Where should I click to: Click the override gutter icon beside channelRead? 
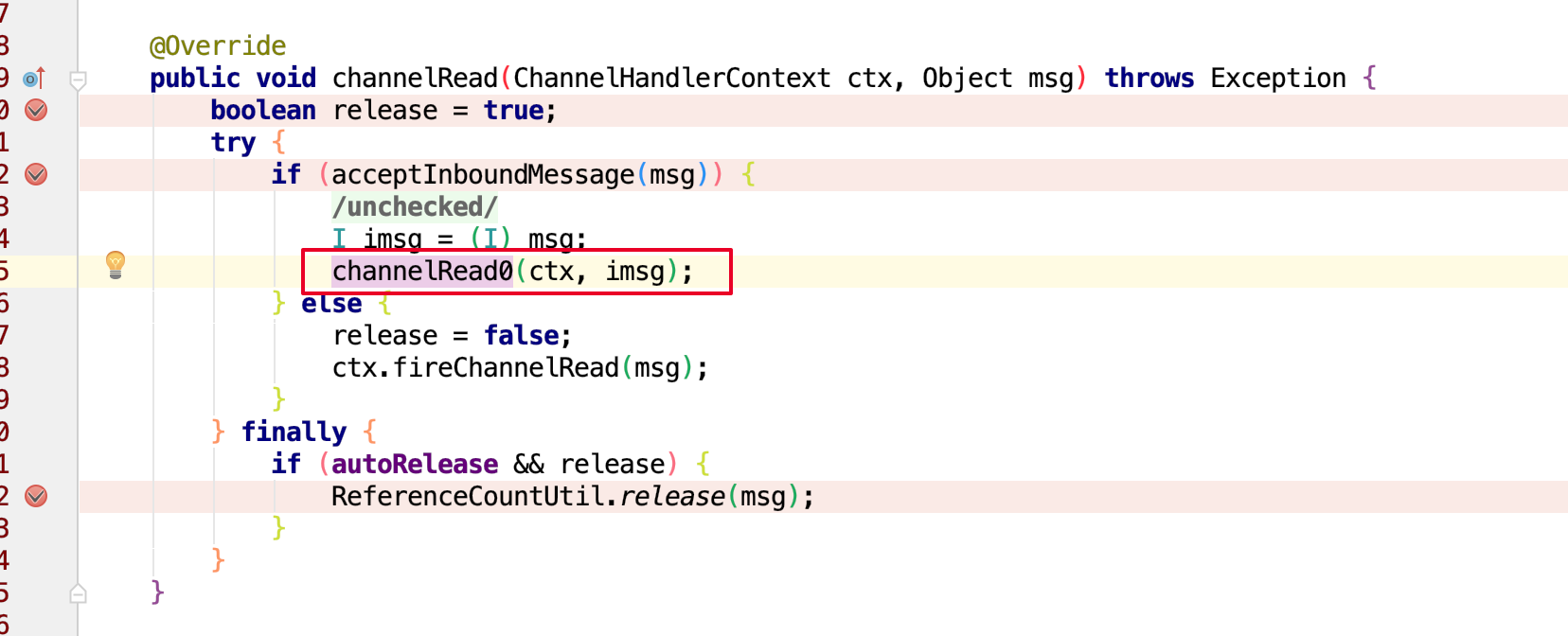click(34, 79)
